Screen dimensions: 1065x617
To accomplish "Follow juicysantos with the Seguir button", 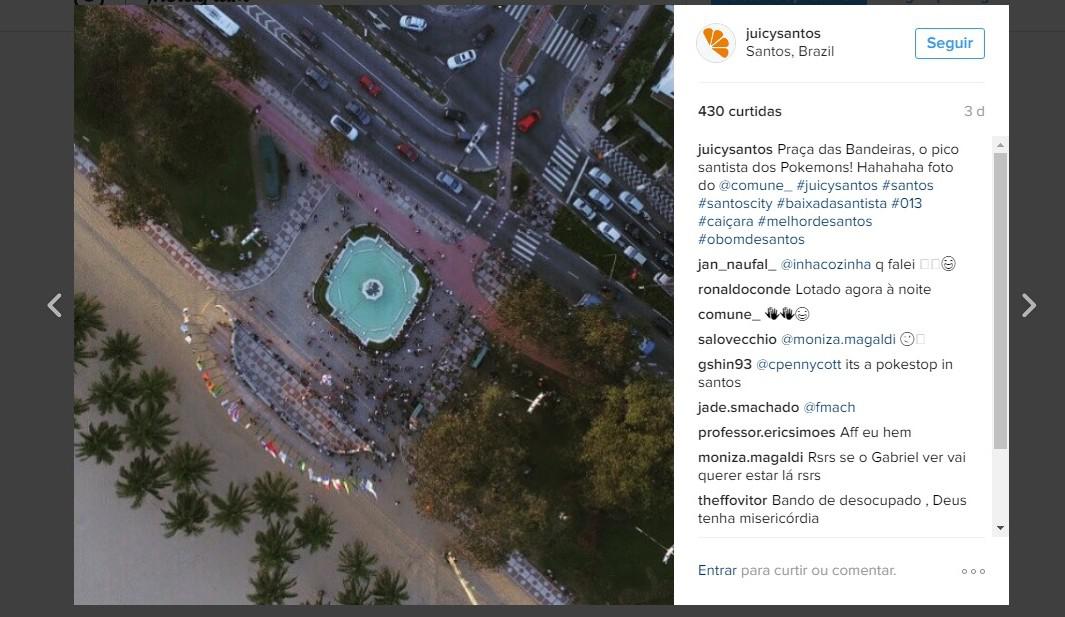I will coord(950,43).
